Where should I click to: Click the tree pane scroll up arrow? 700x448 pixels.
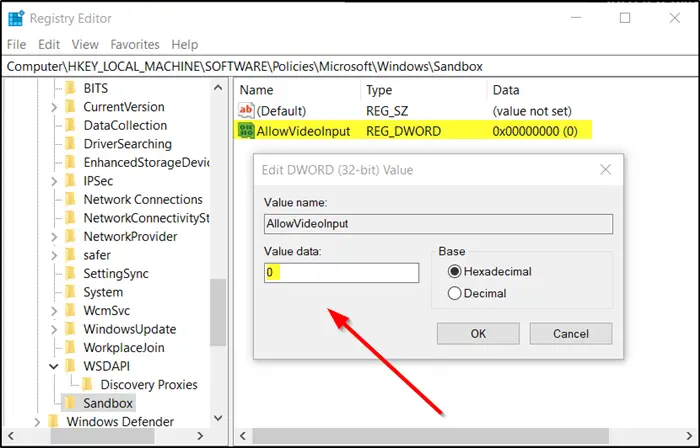218,87
